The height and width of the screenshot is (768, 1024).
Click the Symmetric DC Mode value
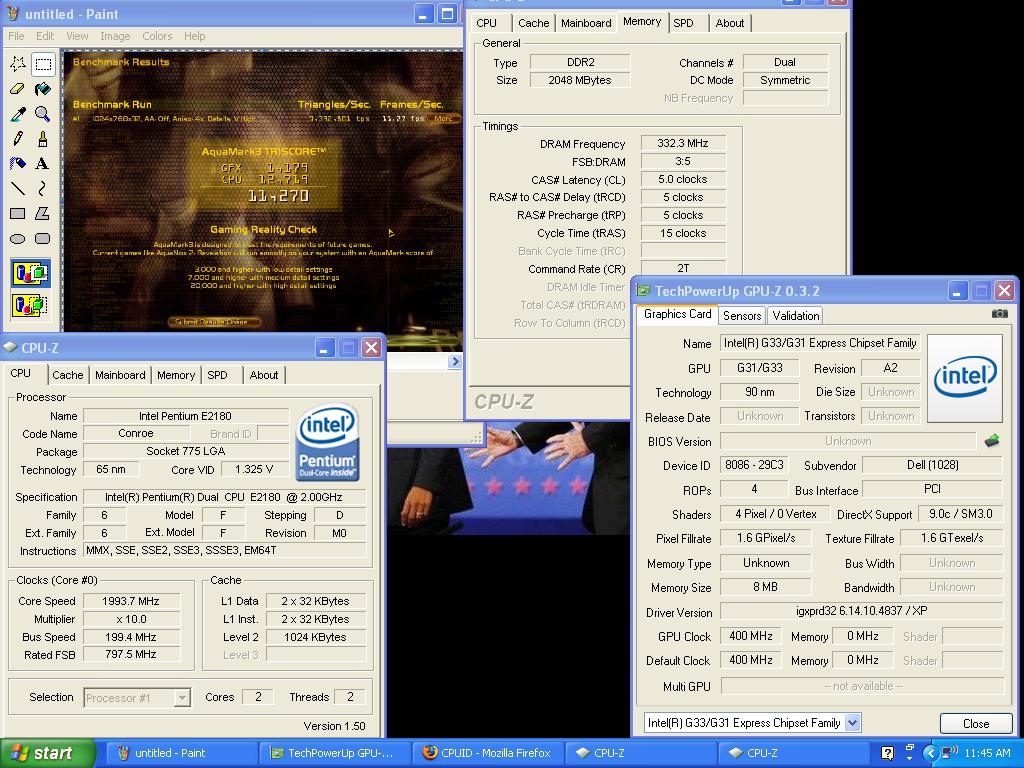(x=785, y=80)
